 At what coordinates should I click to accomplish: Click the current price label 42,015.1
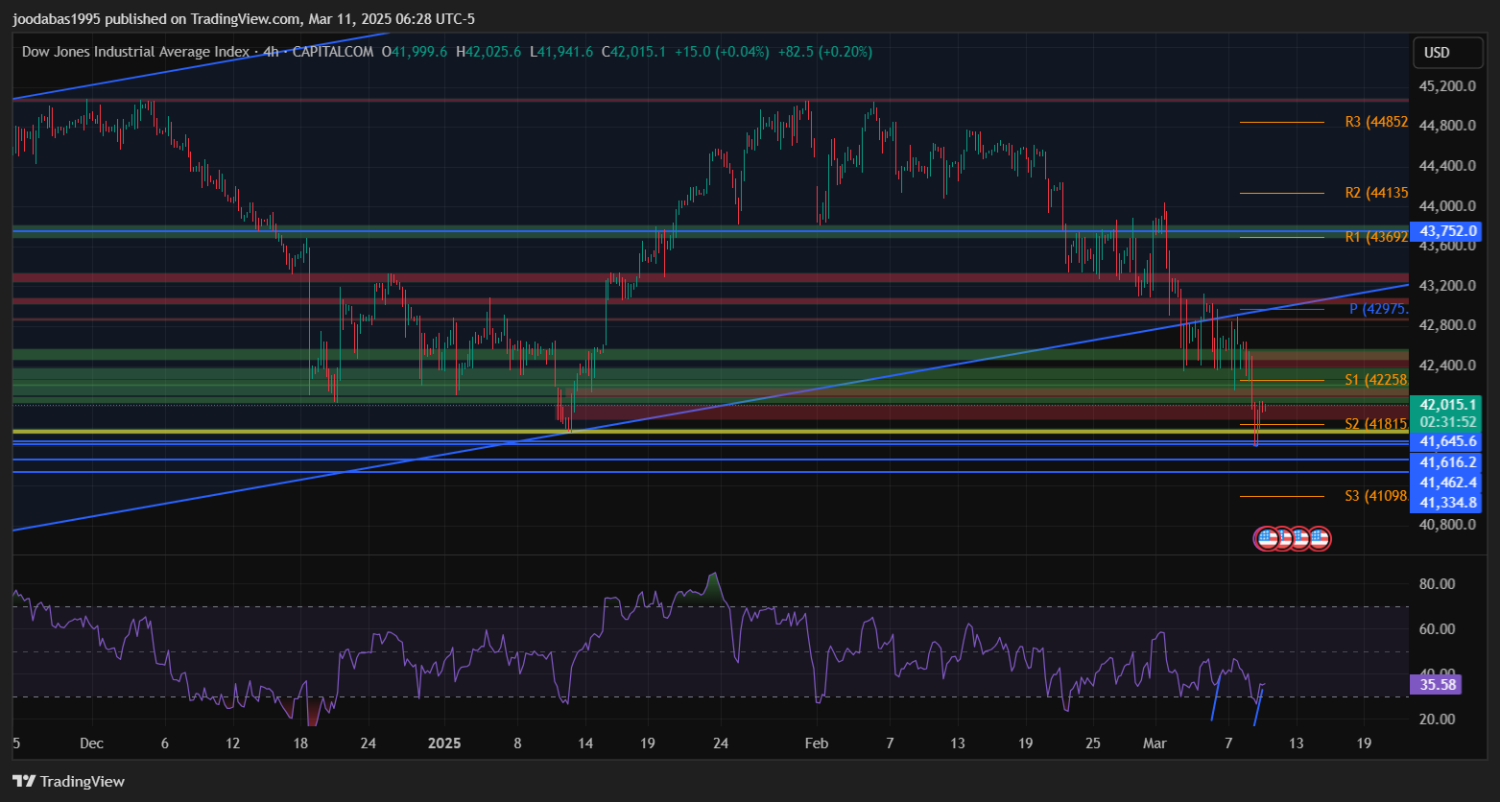[x=1441, y=404]
